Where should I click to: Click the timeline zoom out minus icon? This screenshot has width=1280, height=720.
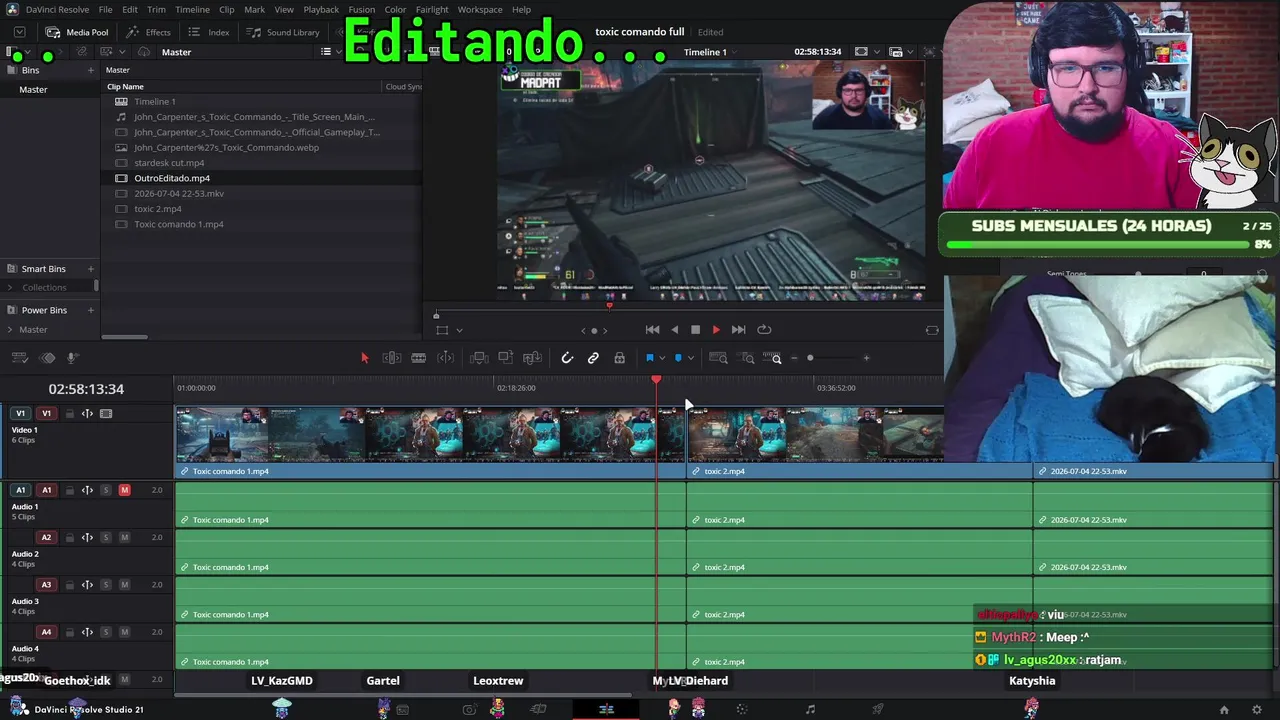tap(794, 358)
